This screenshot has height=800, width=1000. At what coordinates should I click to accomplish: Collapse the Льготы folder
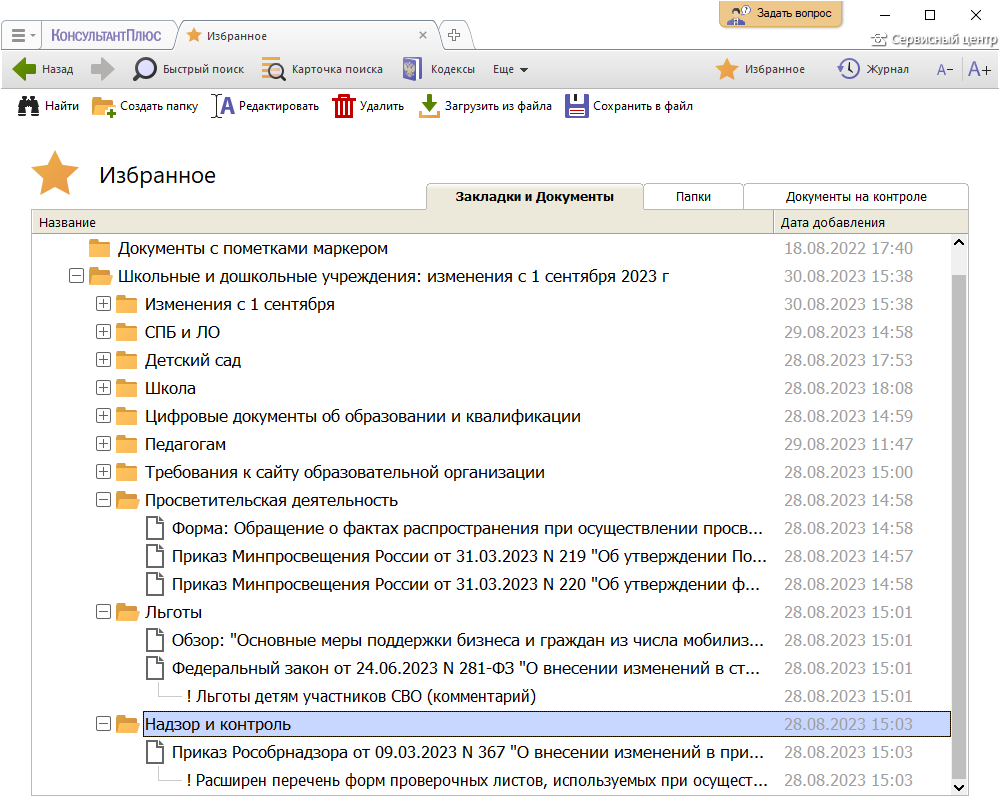click(x=103, y=612)
